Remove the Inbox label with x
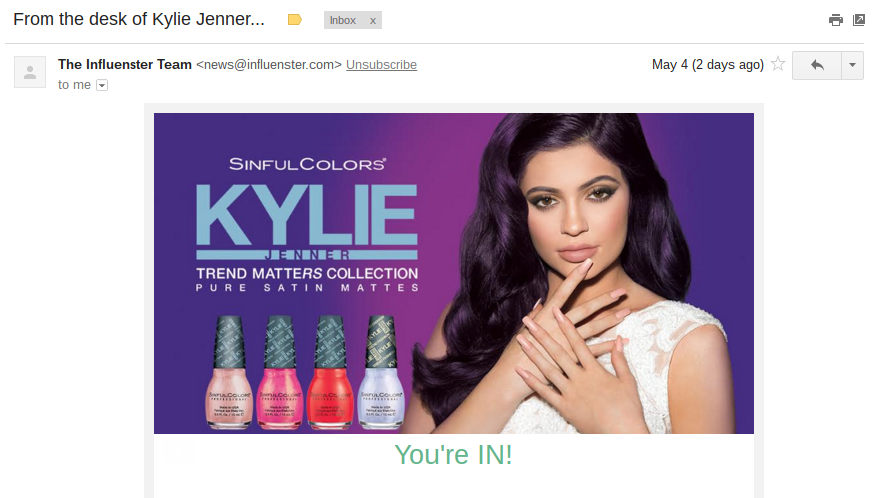The image size is (875, 498). coord(373,21)
